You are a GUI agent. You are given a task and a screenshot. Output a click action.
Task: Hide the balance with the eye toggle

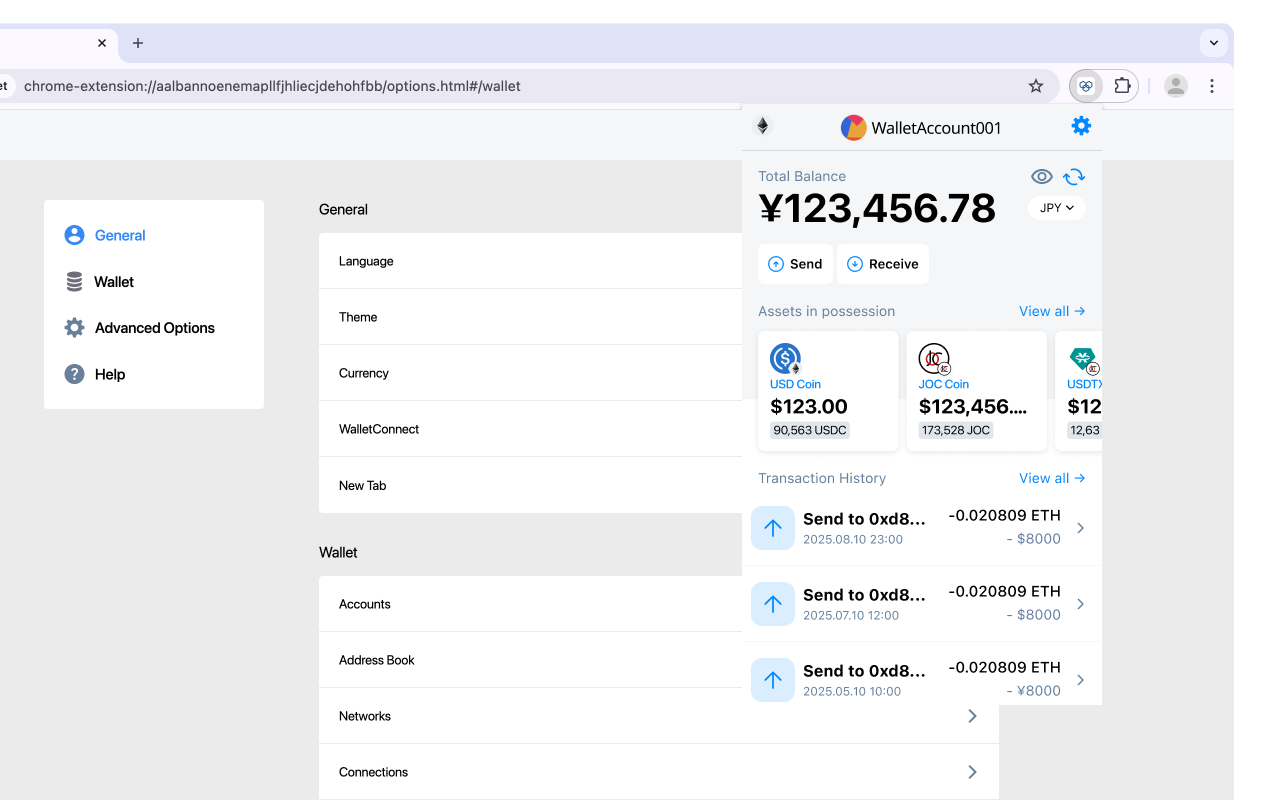(1041, 176)
